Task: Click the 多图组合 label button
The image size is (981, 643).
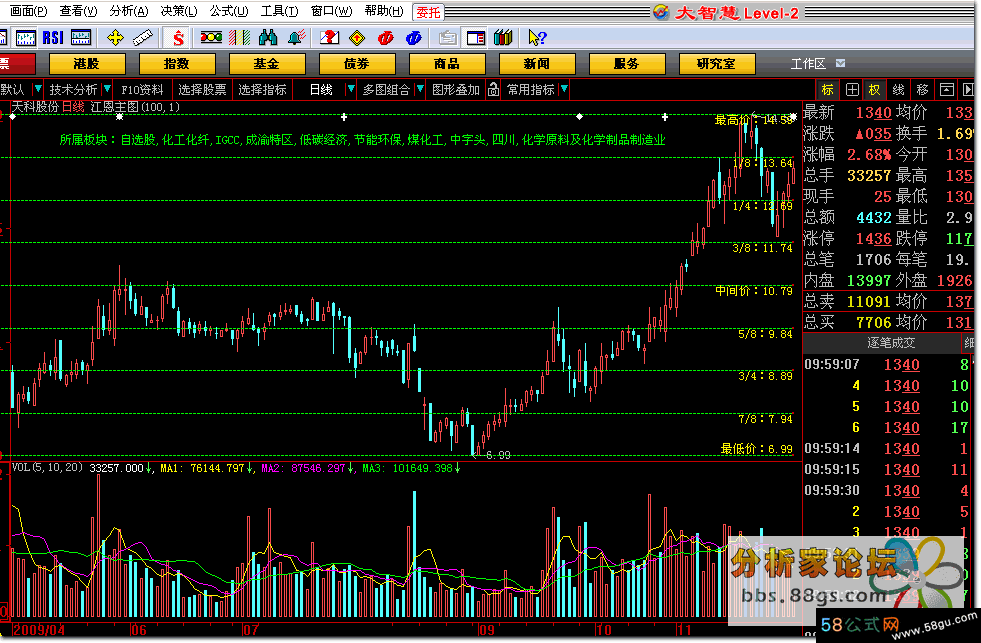Action: point(386,89)
